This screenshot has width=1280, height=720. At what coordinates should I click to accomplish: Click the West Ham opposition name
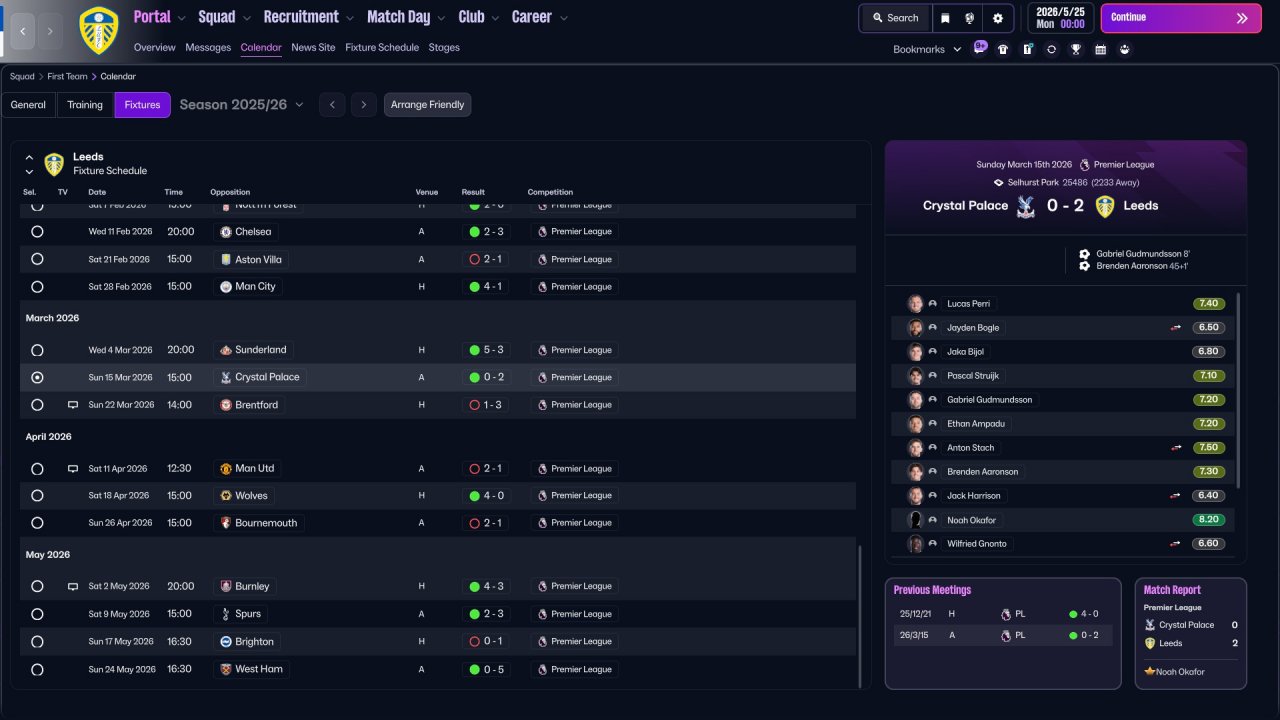[258, 669]
